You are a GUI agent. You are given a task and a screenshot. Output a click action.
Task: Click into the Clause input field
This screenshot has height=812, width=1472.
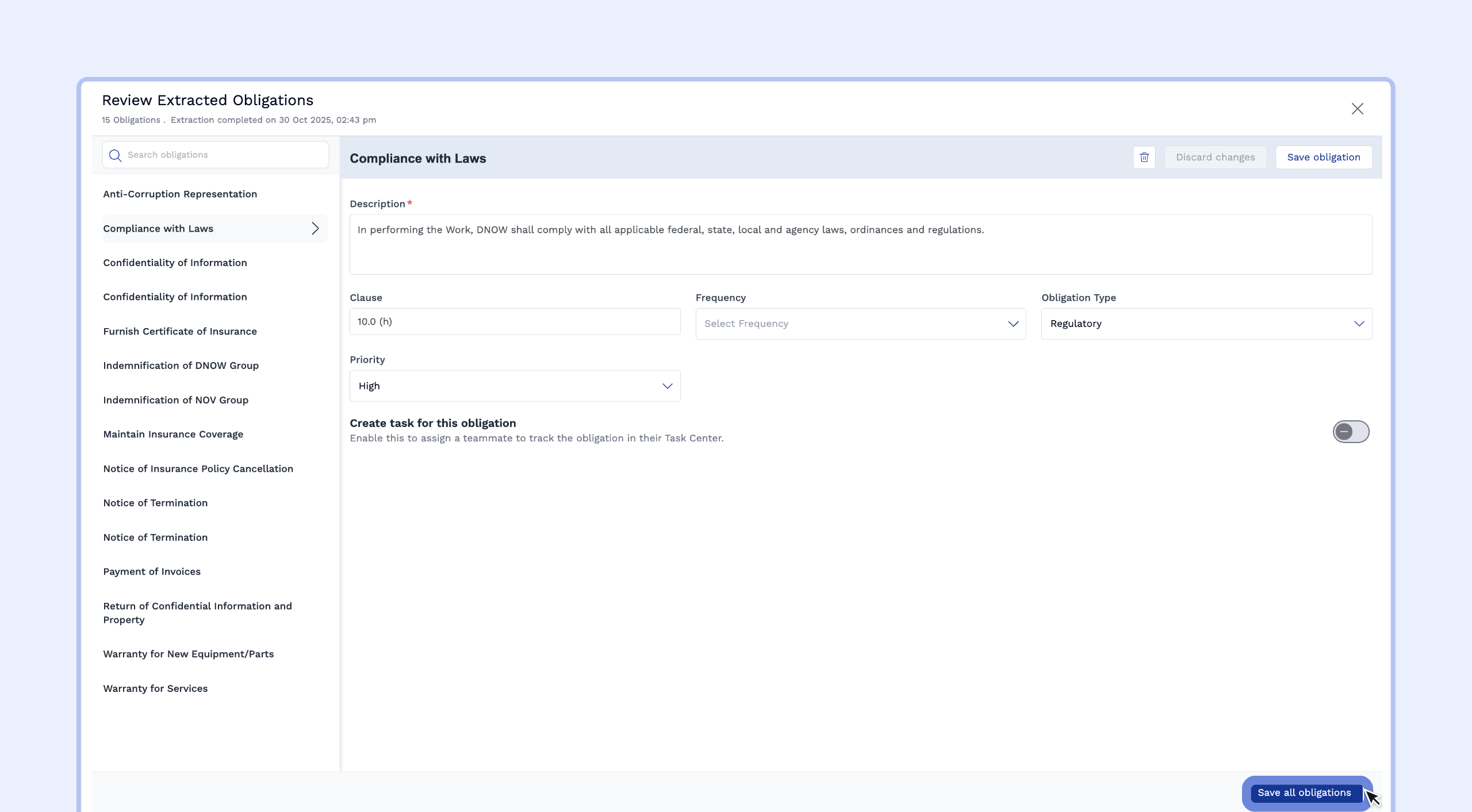tap(515, 322)
